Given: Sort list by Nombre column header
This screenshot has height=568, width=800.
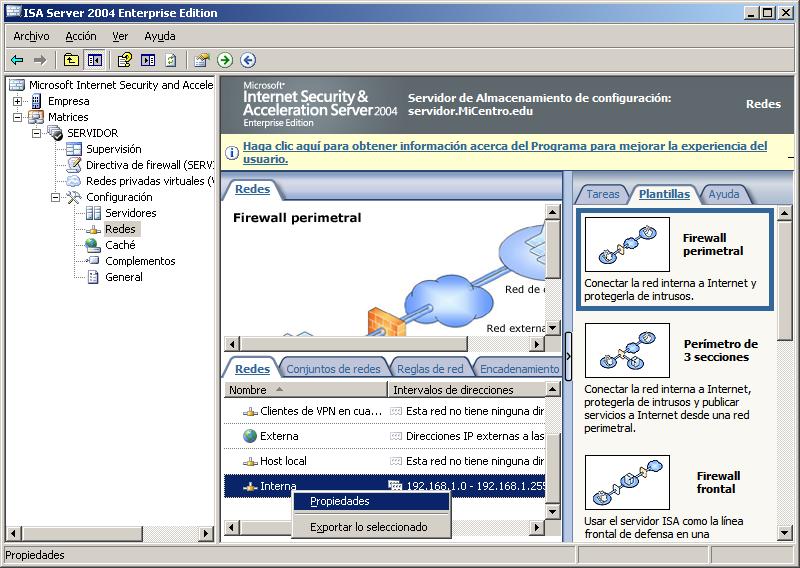Looking at the screenshot, I should (x=304, y=390).
